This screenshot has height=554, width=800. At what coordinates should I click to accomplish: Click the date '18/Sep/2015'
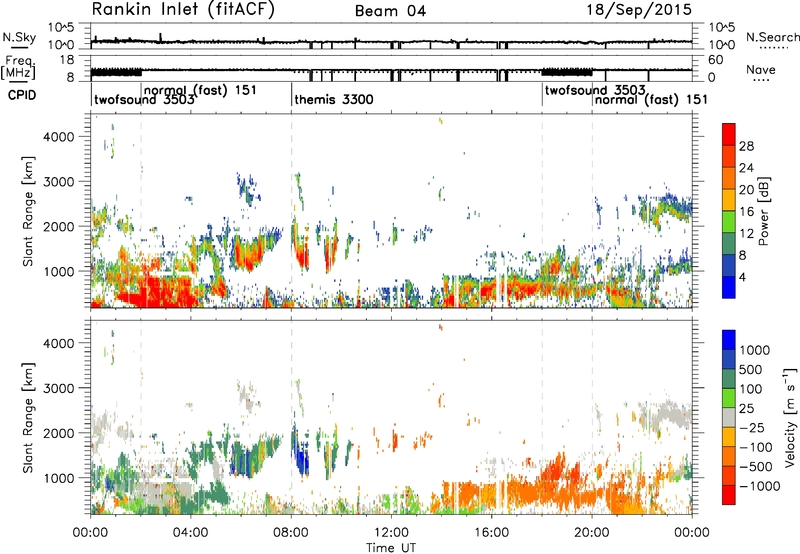tap(639, 10)
